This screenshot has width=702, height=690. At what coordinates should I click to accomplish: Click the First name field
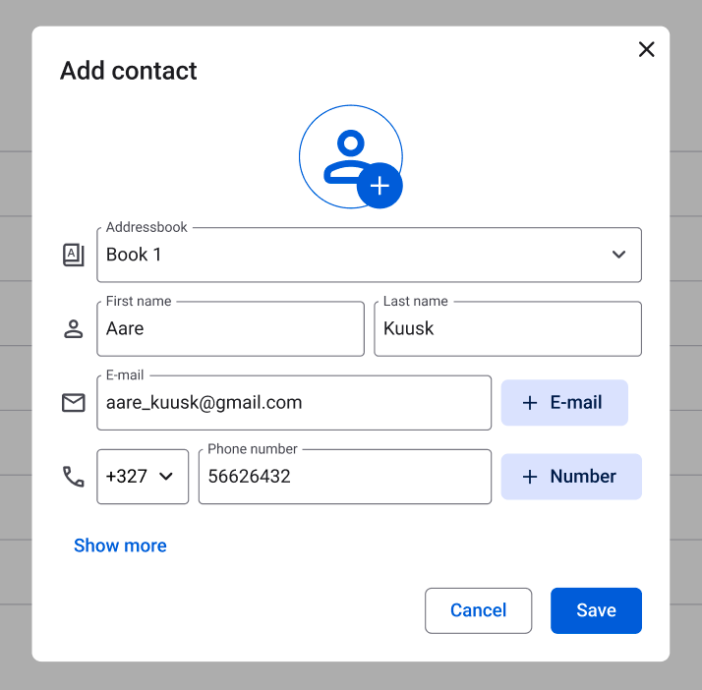coord(230,329)
